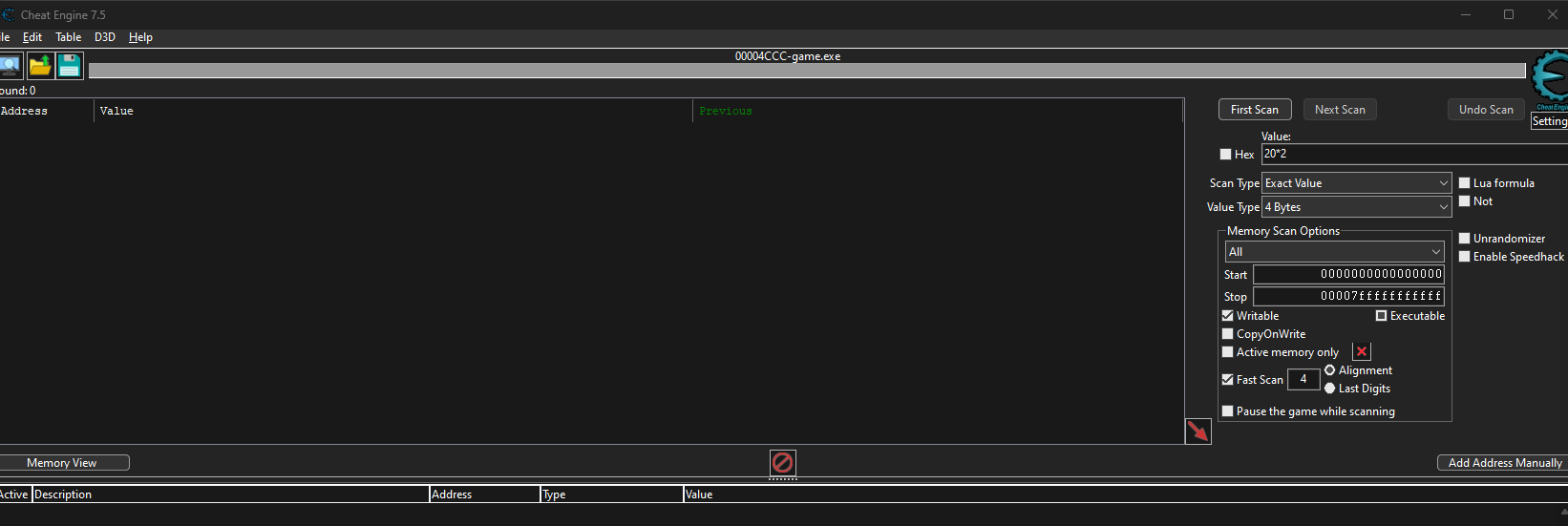Screen dimensions: 1568x526
Task: Click the Description column header
Action: 230,494
